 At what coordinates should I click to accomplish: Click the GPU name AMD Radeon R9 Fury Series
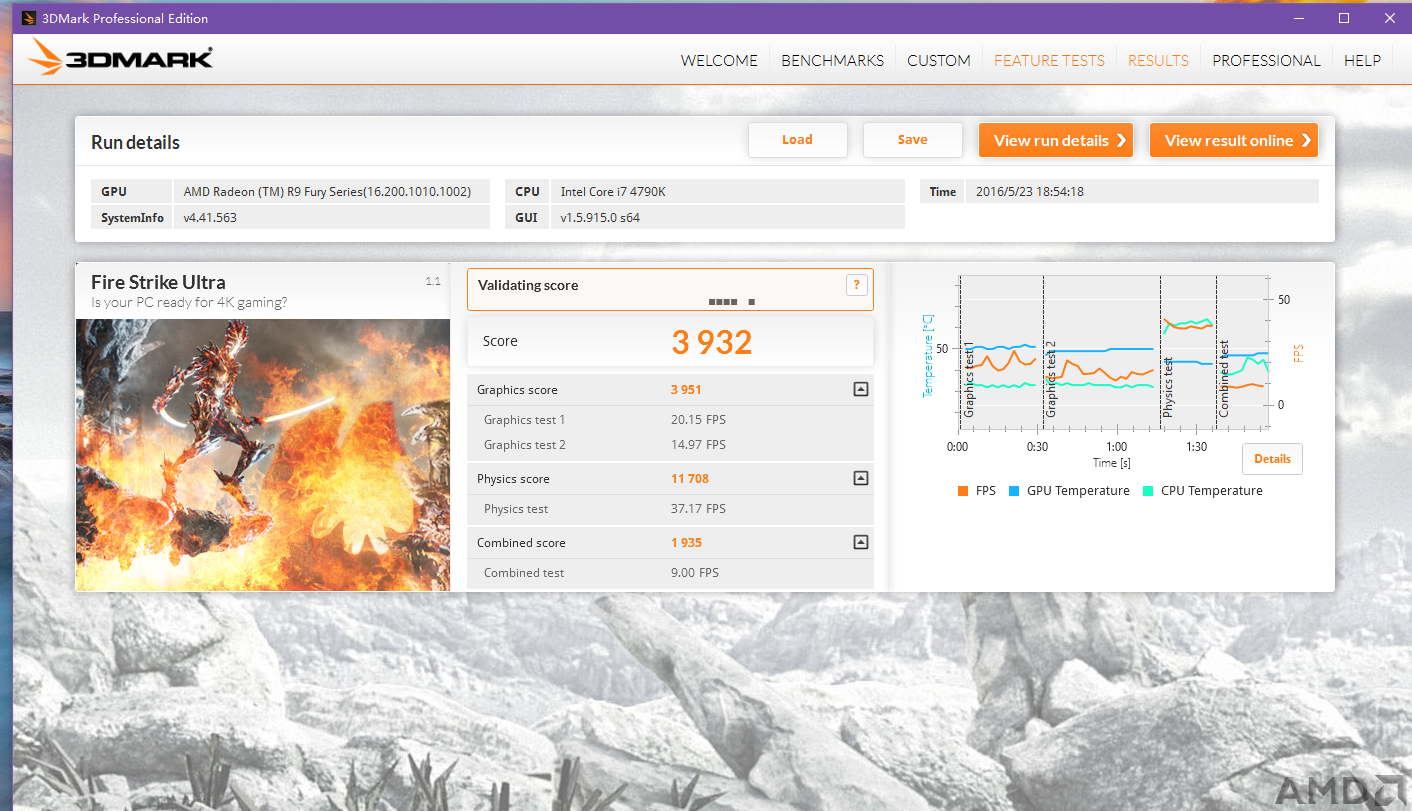tap(327, 192)
